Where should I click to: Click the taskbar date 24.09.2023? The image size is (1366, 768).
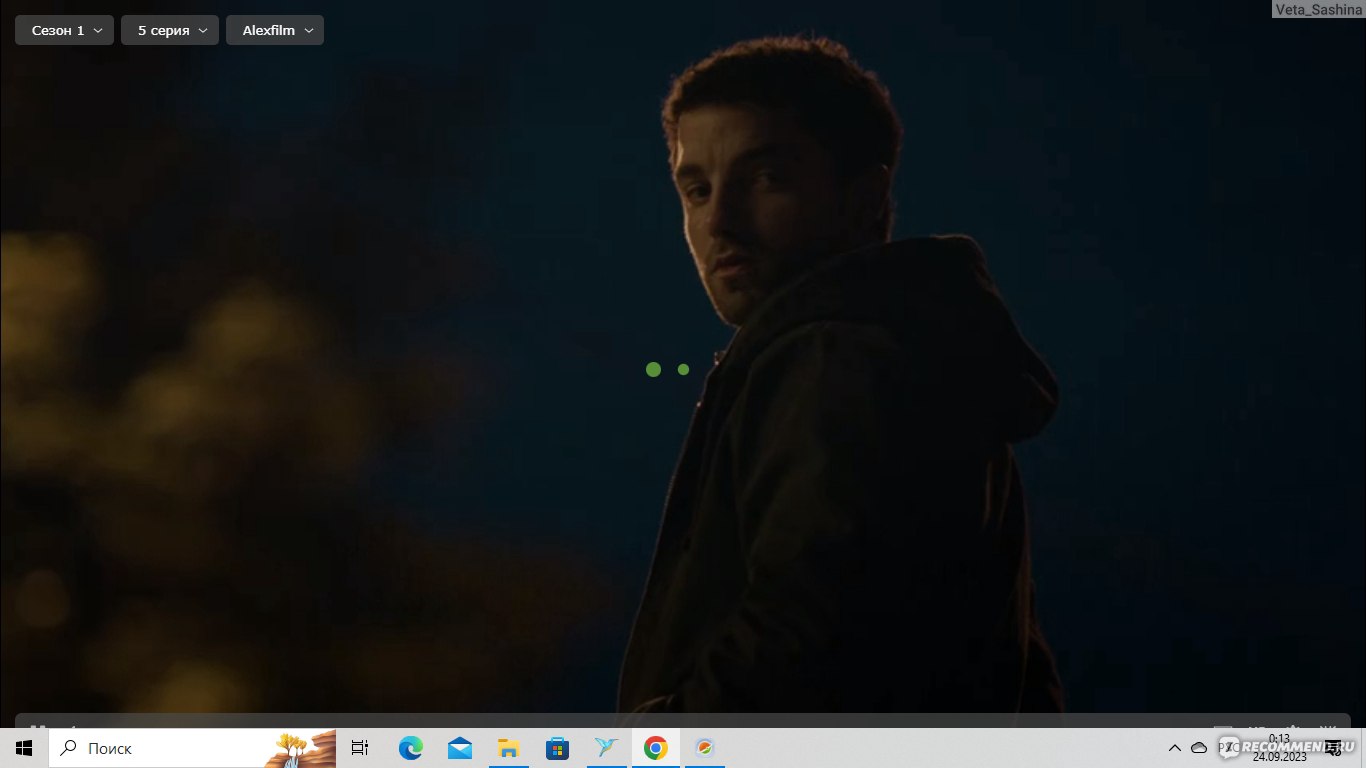[1279, 756]
